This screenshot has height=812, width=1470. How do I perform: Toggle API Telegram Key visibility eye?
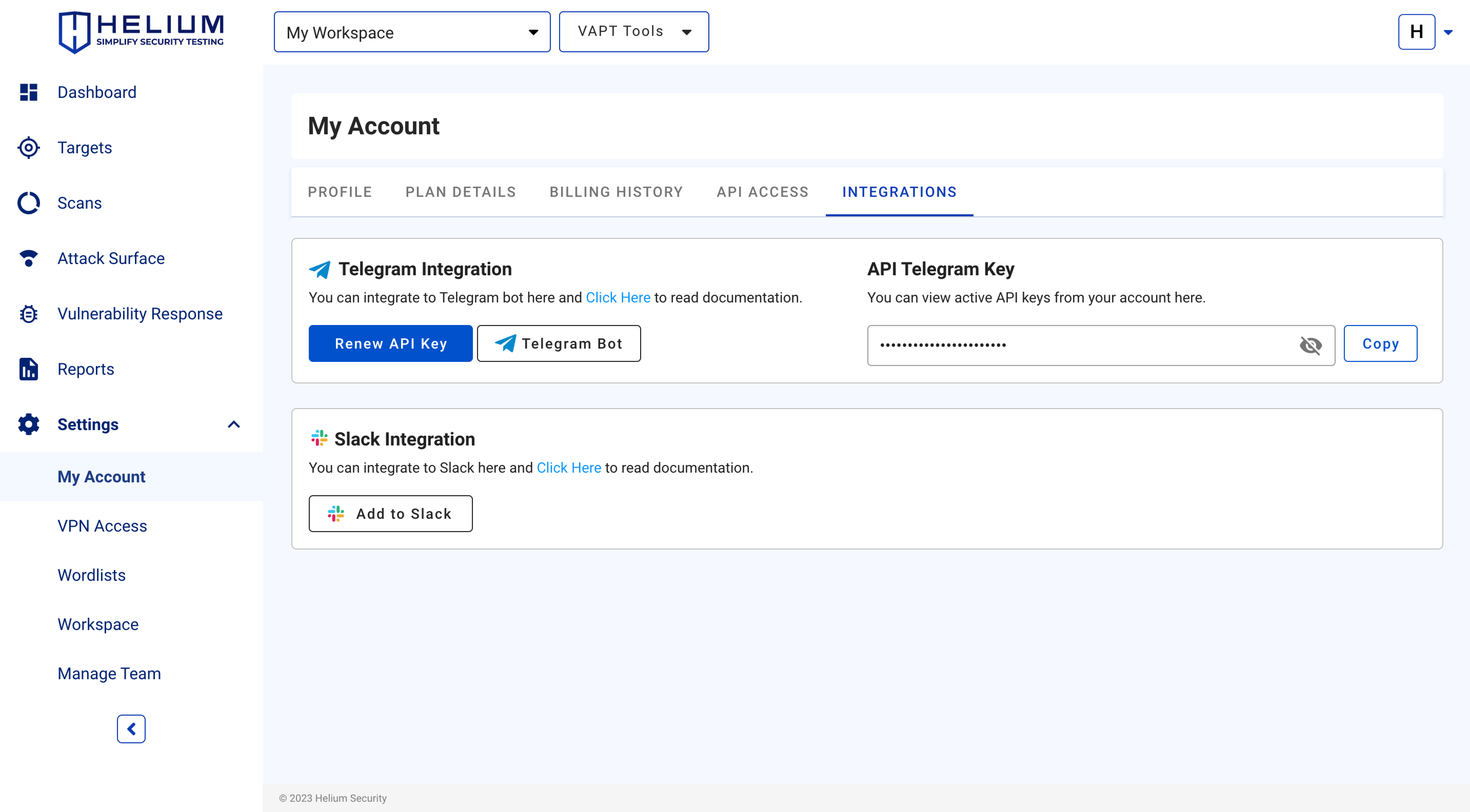pyautogui.click(x=1310, y=345)
